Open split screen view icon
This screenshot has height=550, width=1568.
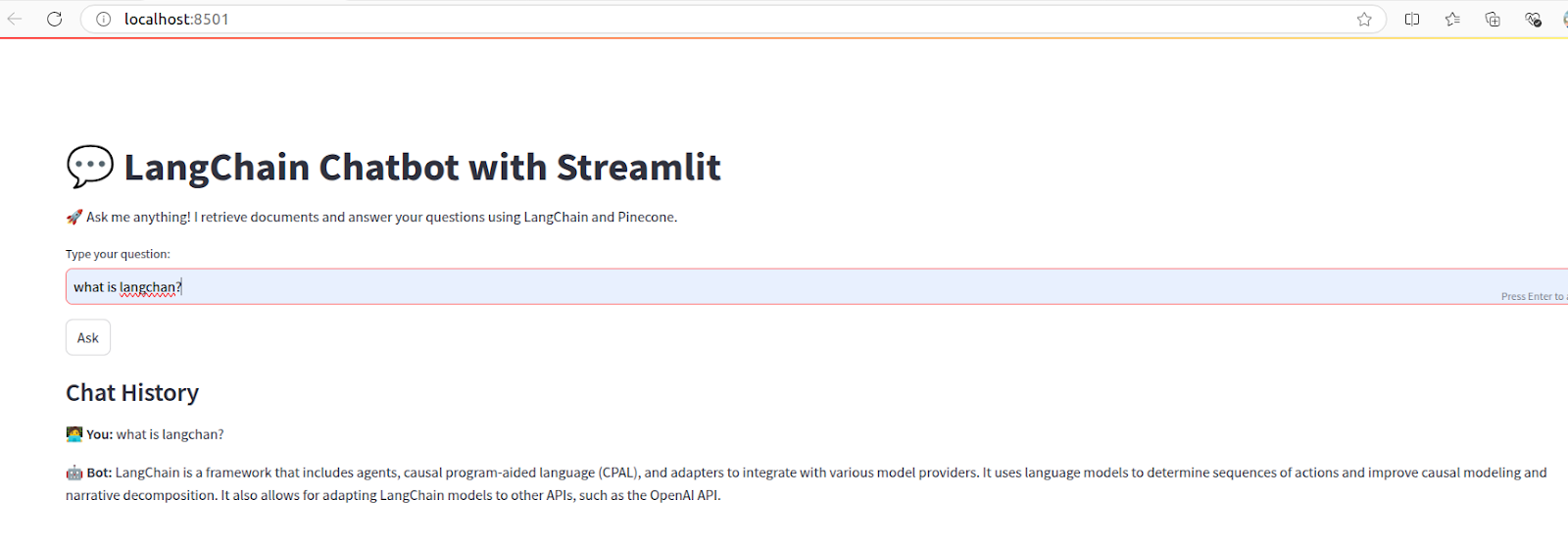pyautogui.click(x=1412, y=19)
